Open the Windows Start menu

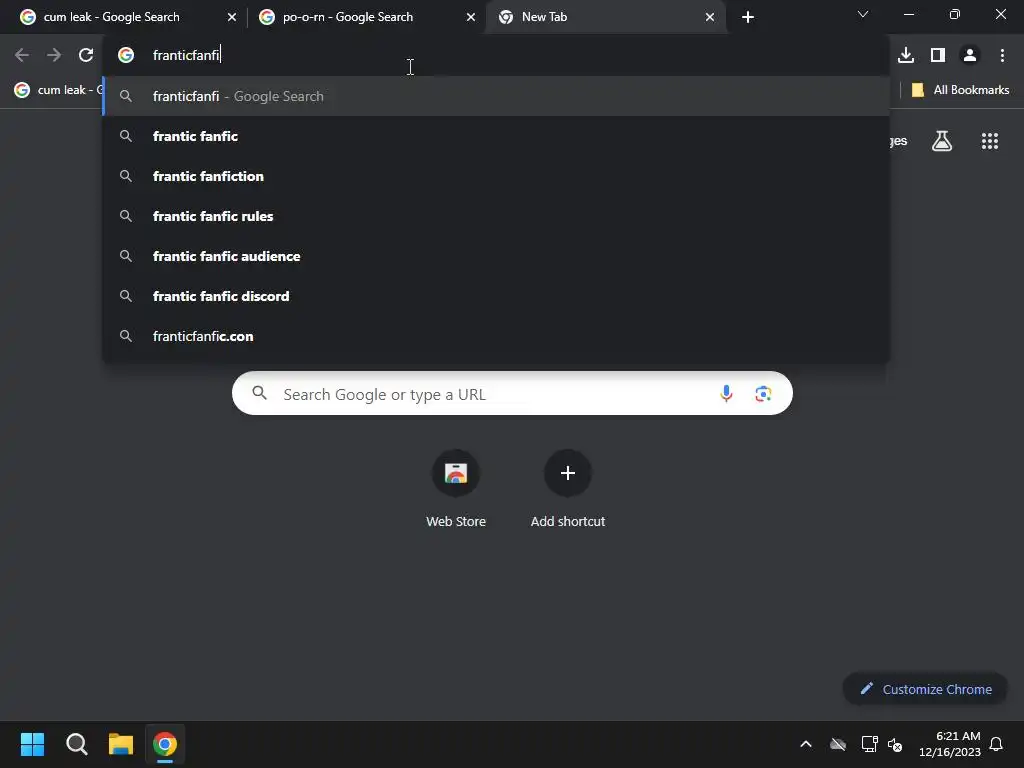pyautogui.click(x=32, y=744)
